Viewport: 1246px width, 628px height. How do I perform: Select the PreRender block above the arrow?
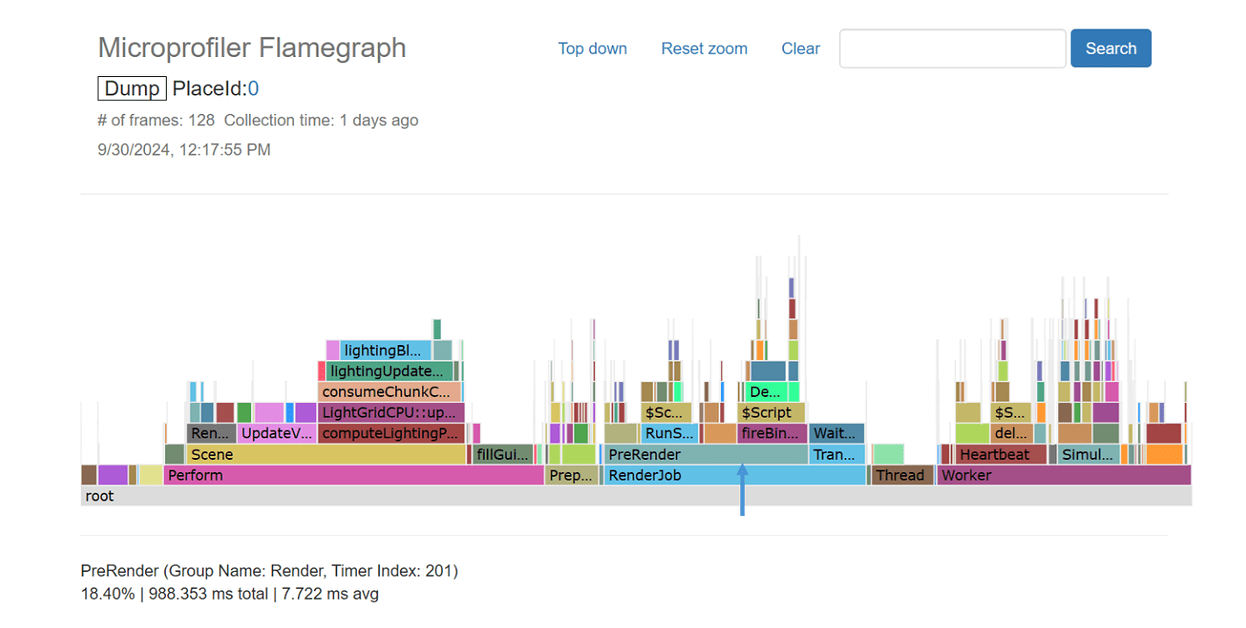pyautogui.click(x=700, y=454)
